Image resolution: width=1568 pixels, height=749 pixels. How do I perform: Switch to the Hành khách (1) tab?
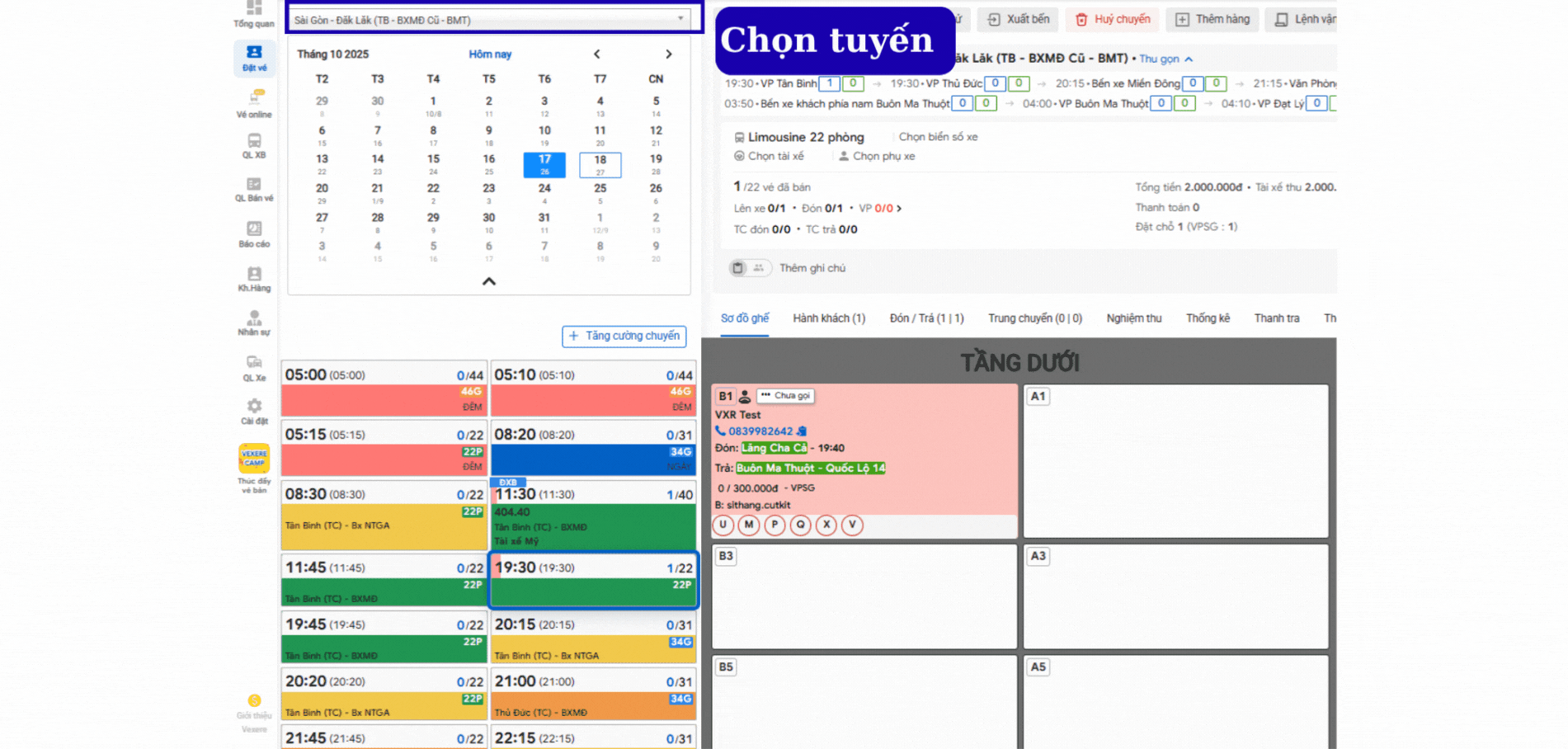829,318
